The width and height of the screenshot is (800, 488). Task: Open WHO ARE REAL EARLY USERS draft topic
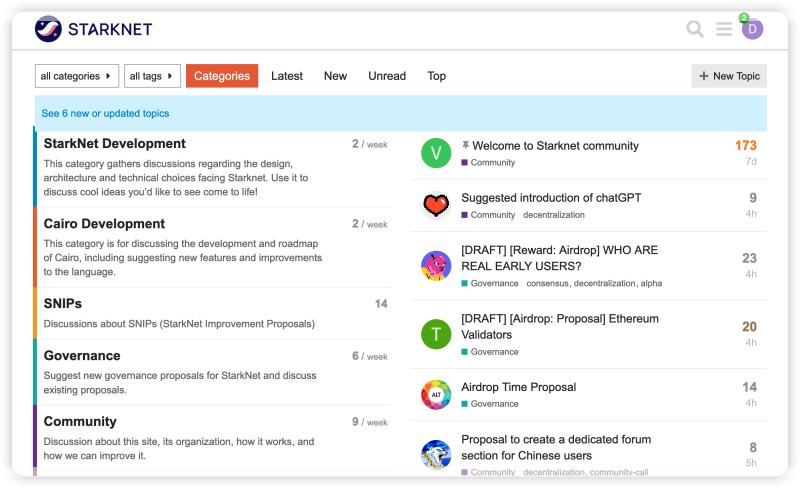(x=560, y=258)
